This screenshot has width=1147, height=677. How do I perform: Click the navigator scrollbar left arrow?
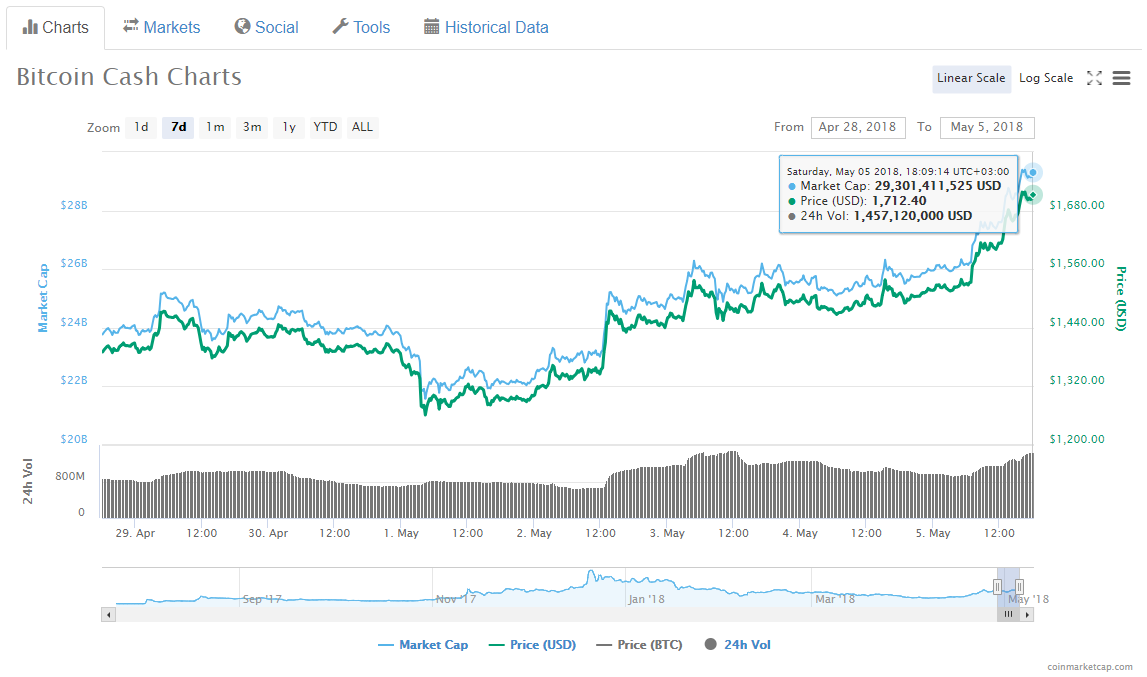(107, 614)
